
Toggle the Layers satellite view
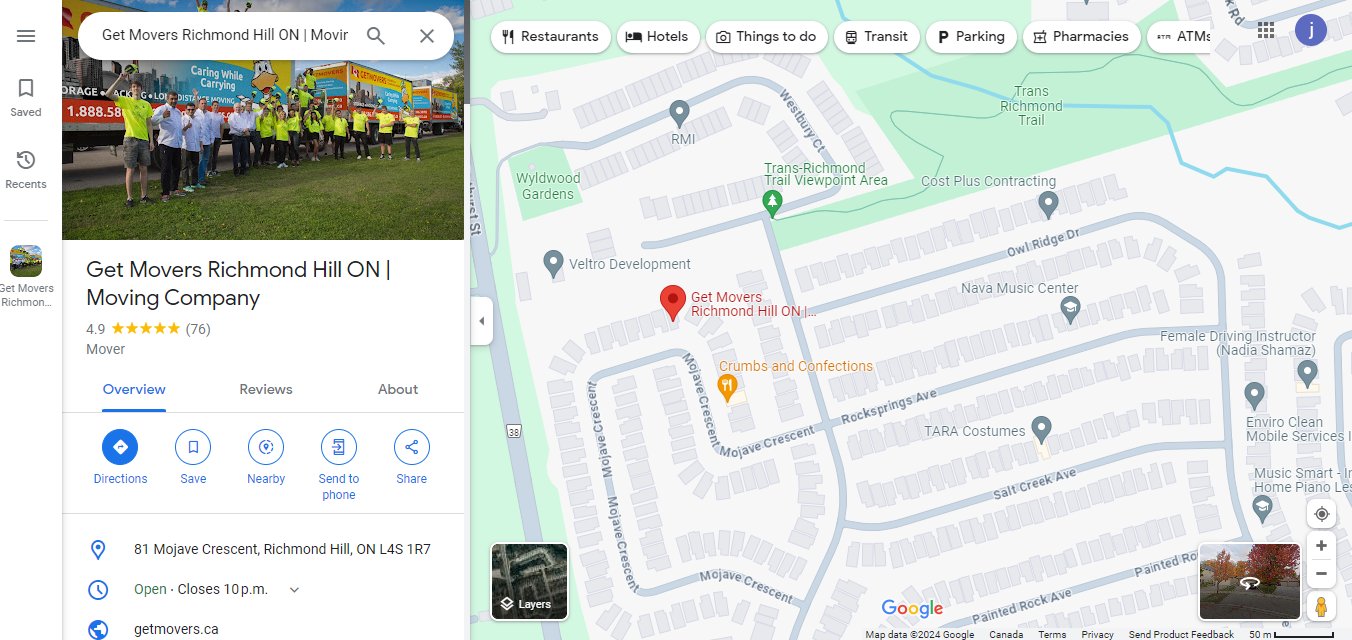coord(529,581)
